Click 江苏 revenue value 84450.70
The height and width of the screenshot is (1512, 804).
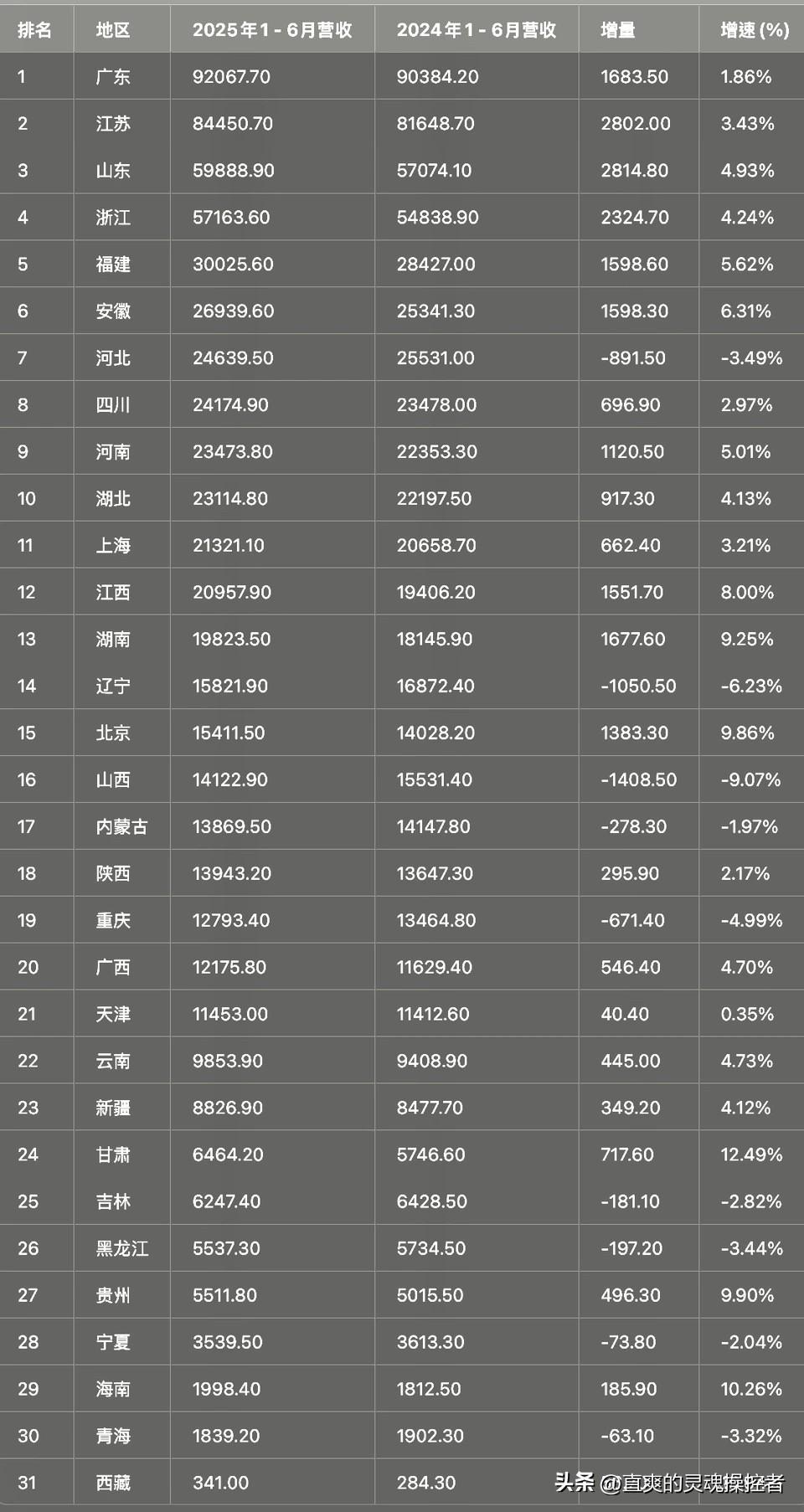click(x=233, y=124)
